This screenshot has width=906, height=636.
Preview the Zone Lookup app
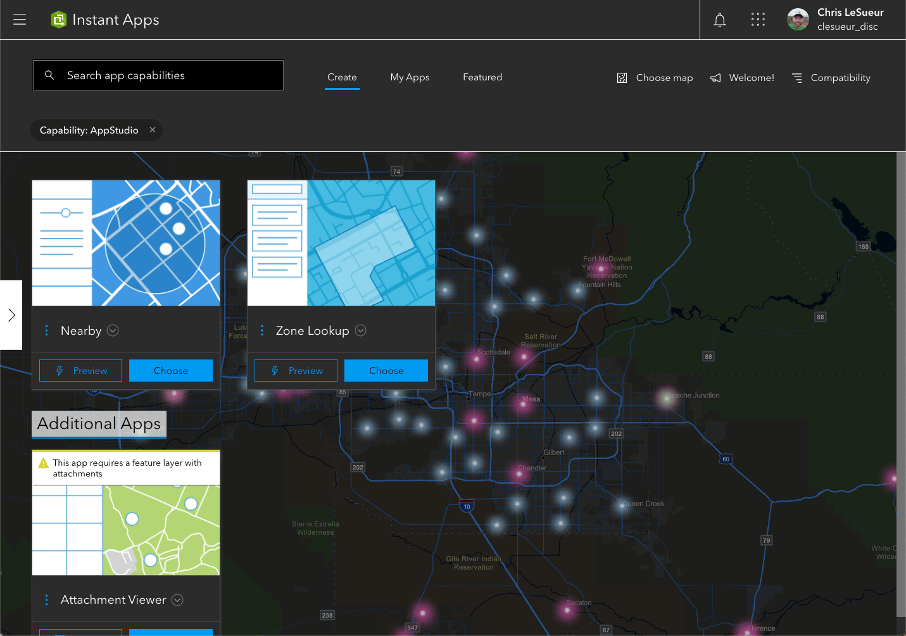pyautogui.click(x=296, y=371)
